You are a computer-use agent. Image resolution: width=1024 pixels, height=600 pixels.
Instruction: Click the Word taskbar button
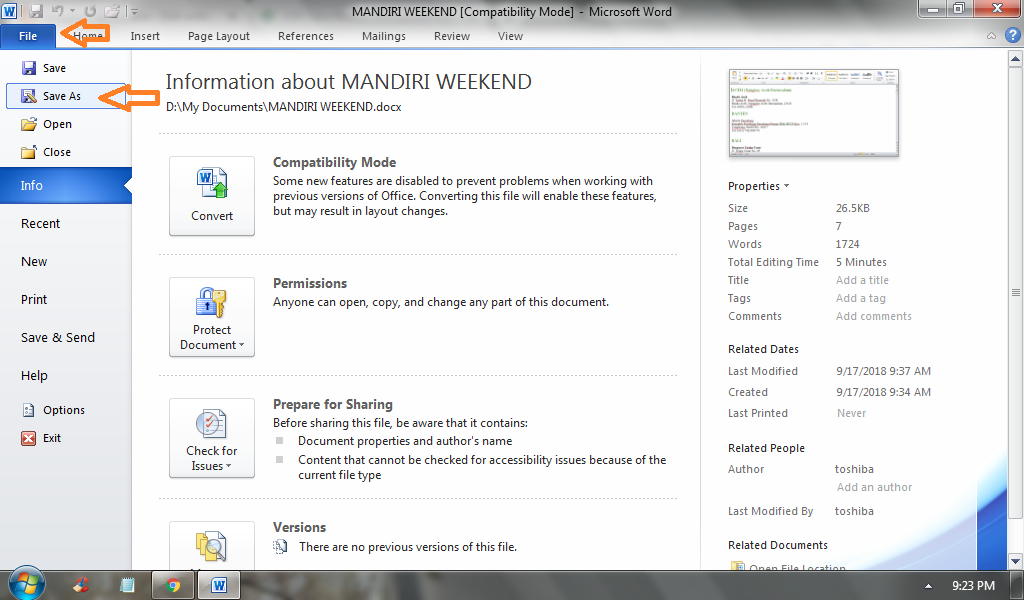coord(219,585)
